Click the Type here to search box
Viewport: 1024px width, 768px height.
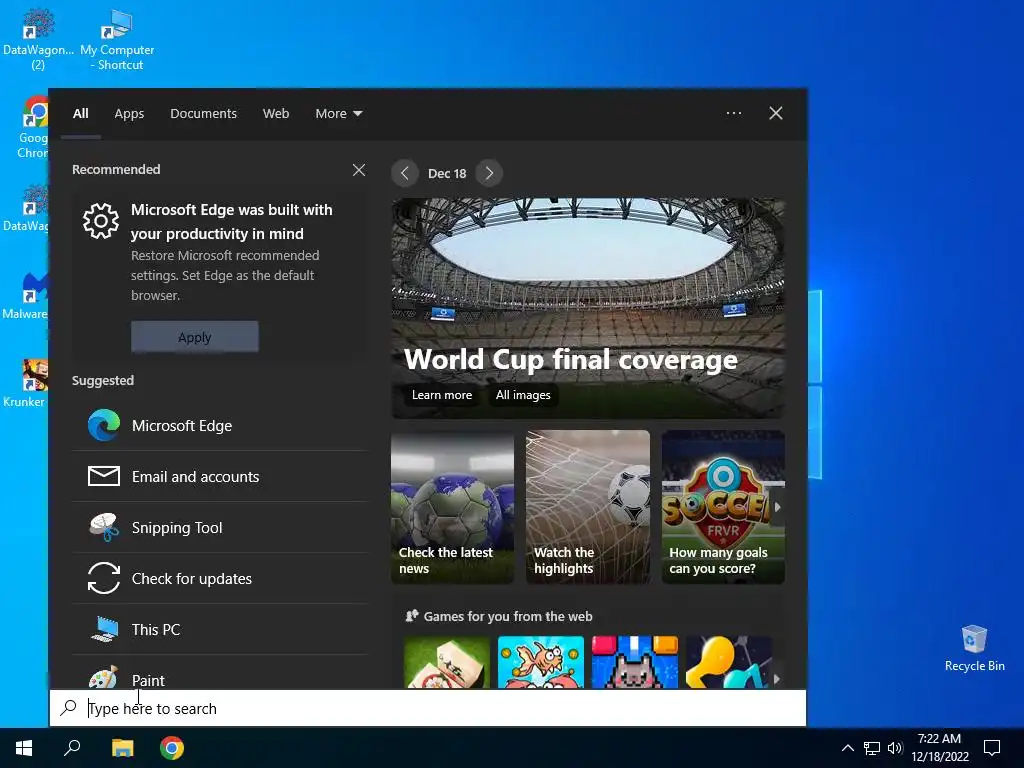tap(428, 708)
